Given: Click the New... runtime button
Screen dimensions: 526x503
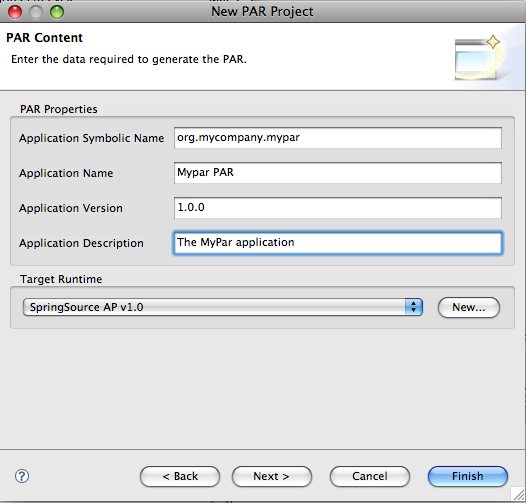Looking at the screenshot, I should pos(469,307).
